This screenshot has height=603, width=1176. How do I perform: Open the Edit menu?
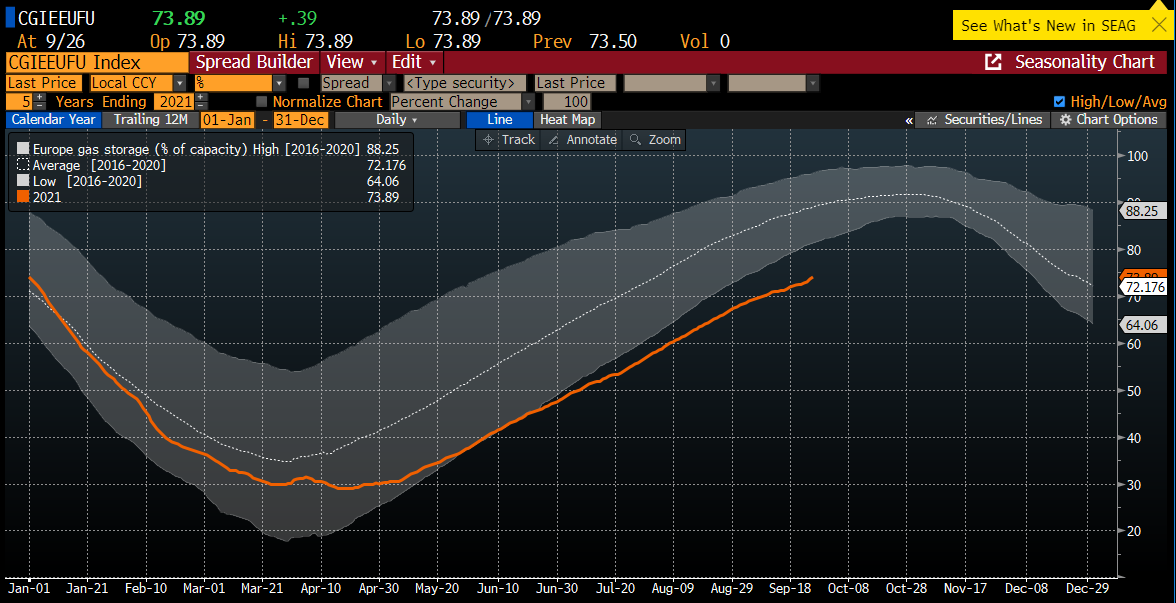pyautogui.click(x=413, y=62)
